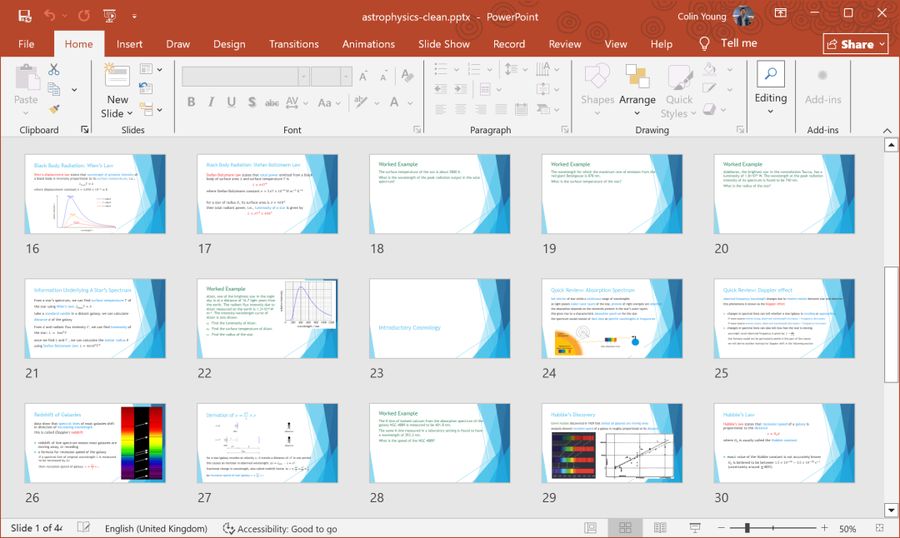
Task: Open the Transitions ribbon tab
Action: click(x=294, y=44)
